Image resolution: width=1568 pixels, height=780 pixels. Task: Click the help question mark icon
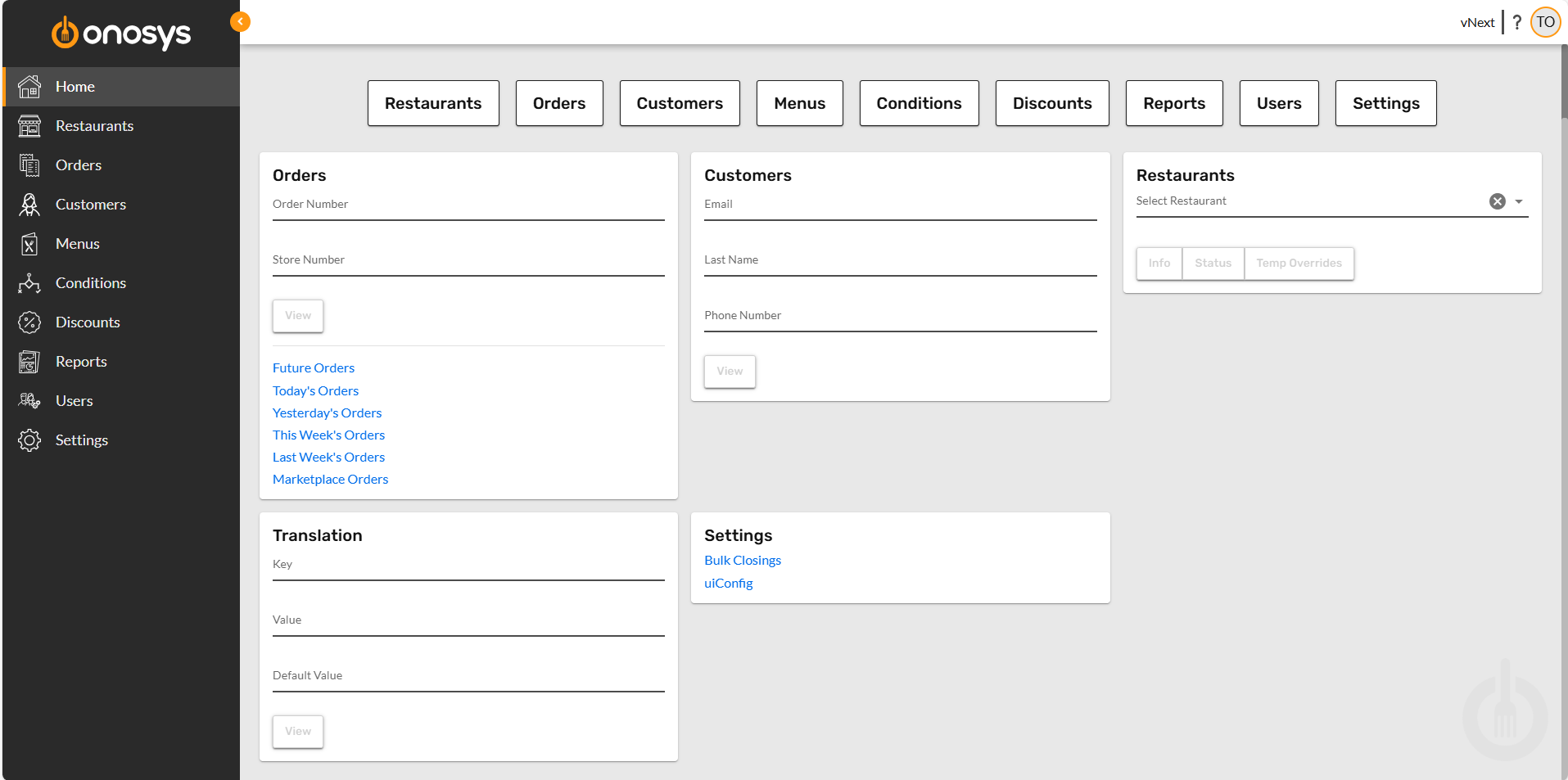1517,22
